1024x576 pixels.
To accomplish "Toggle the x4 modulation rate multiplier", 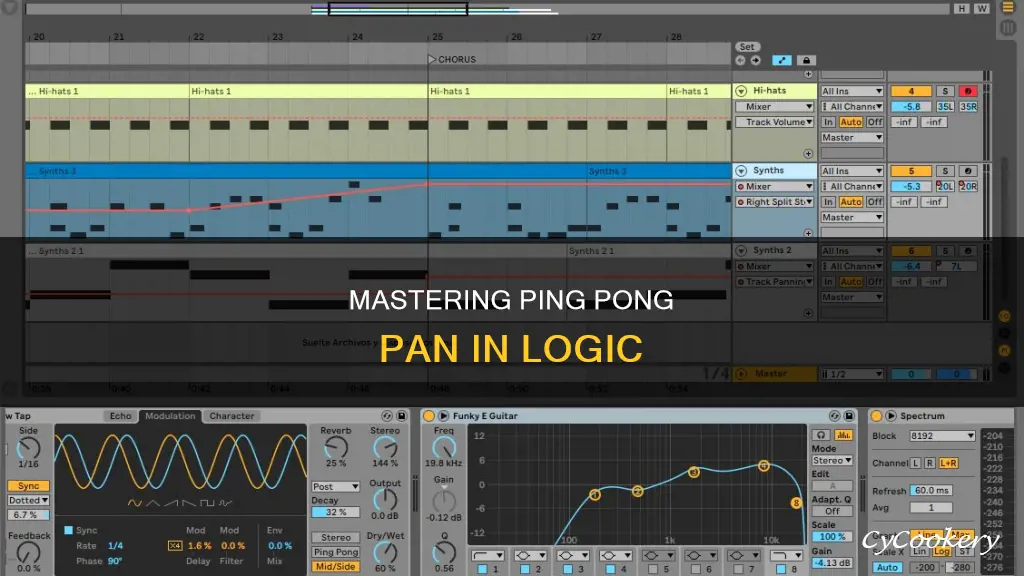I will (x=175, y=546).
